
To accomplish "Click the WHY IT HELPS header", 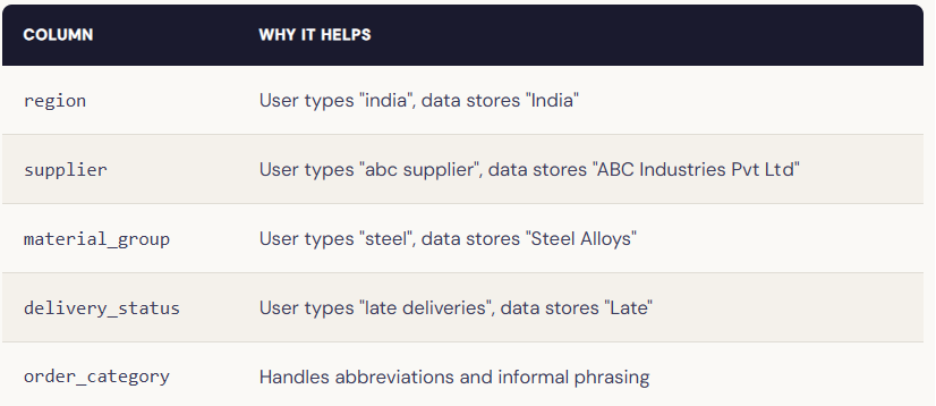I will click(x=314, y=35).
